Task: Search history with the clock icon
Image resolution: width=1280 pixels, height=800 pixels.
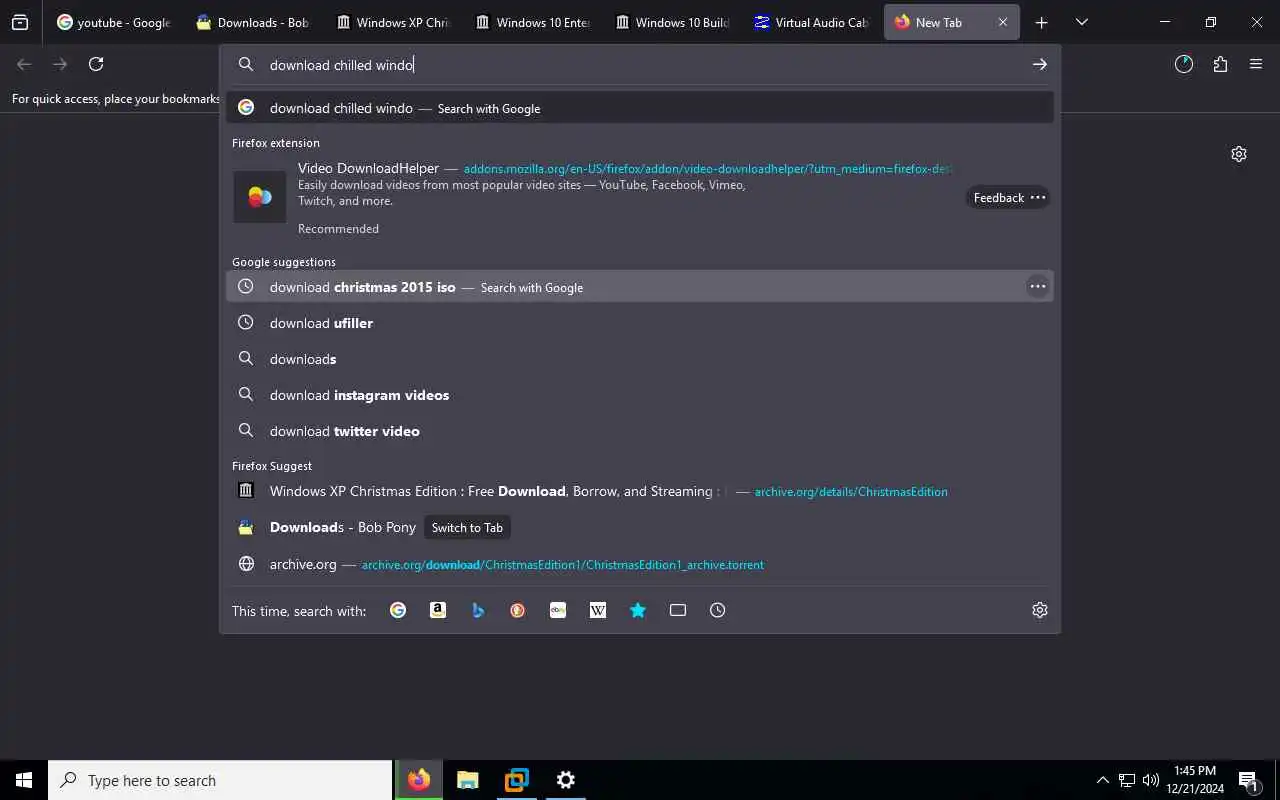Action: tap(718, 610)
